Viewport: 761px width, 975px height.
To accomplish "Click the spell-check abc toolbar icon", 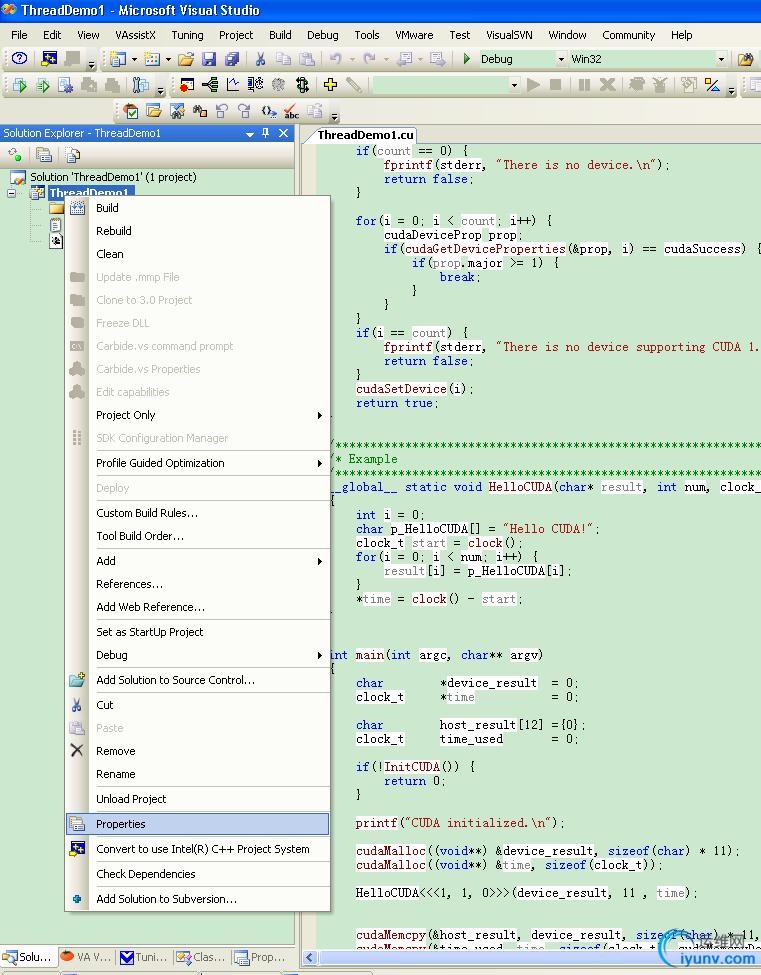I will tap(291, 111).
